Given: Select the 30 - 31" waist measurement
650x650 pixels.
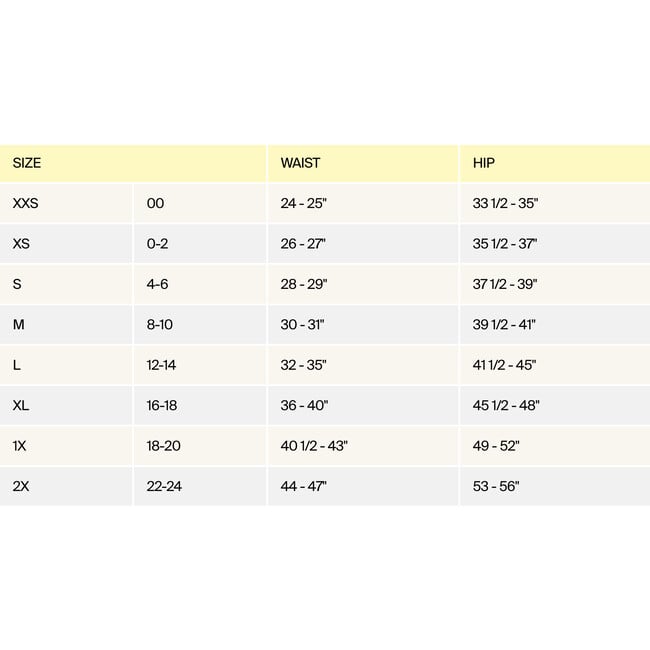Looking at the screenshot, I should coord(303,325).
